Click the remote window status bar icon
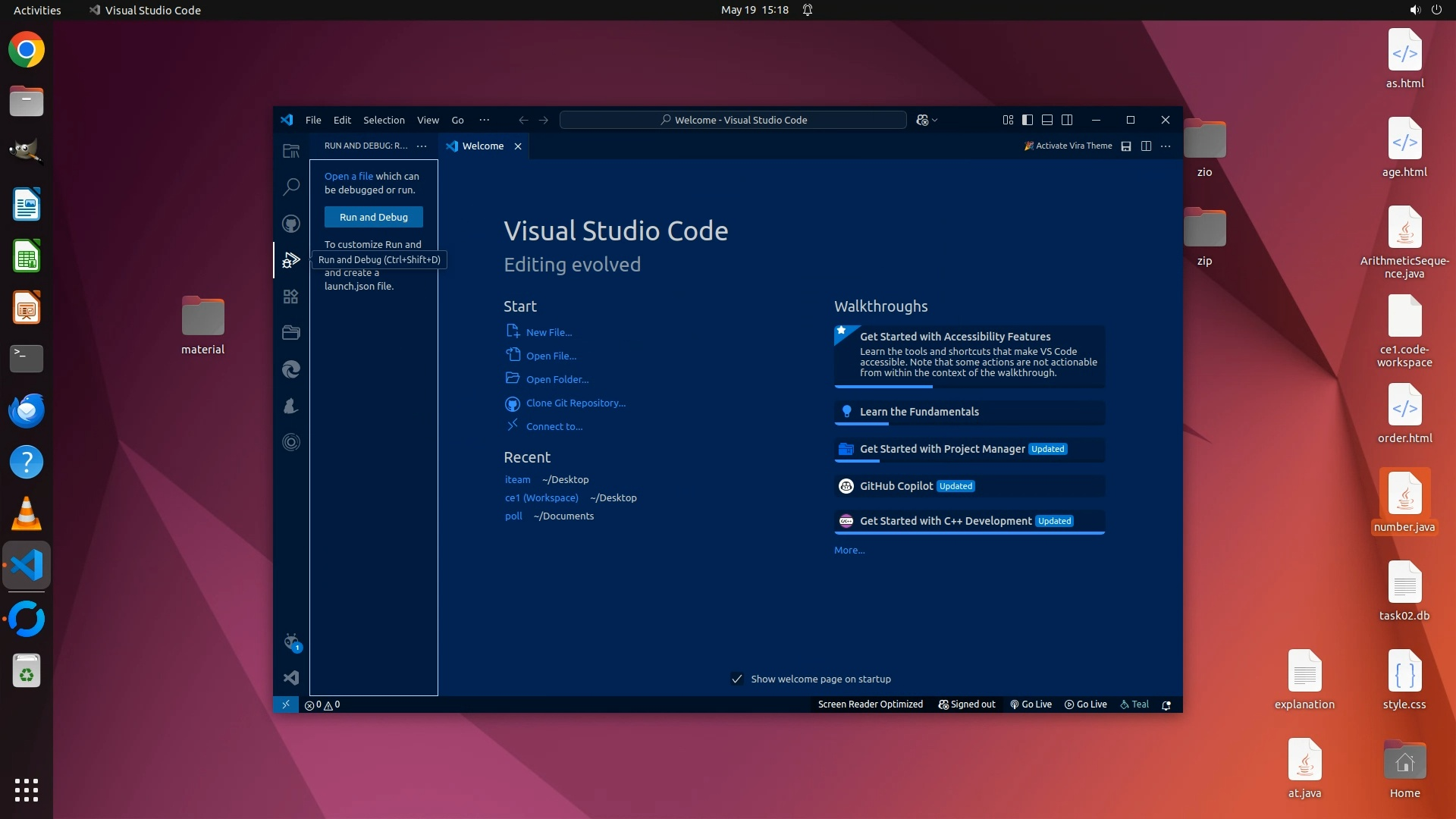 point(286,704)
